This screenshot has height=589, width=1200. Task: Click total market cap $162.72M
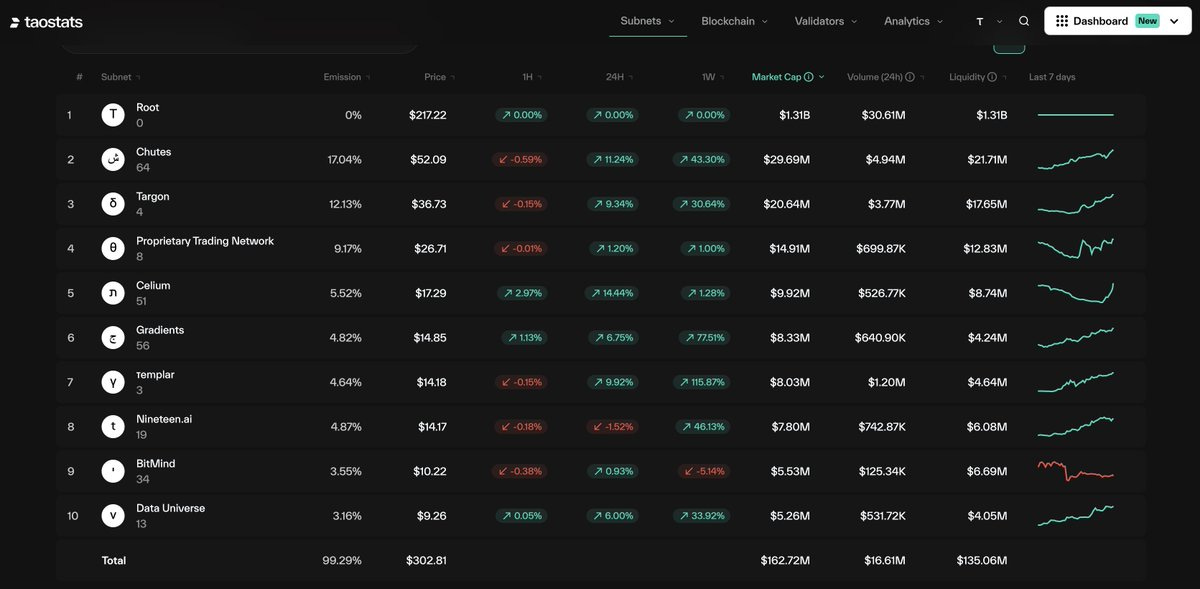click(x=785, y=560)
